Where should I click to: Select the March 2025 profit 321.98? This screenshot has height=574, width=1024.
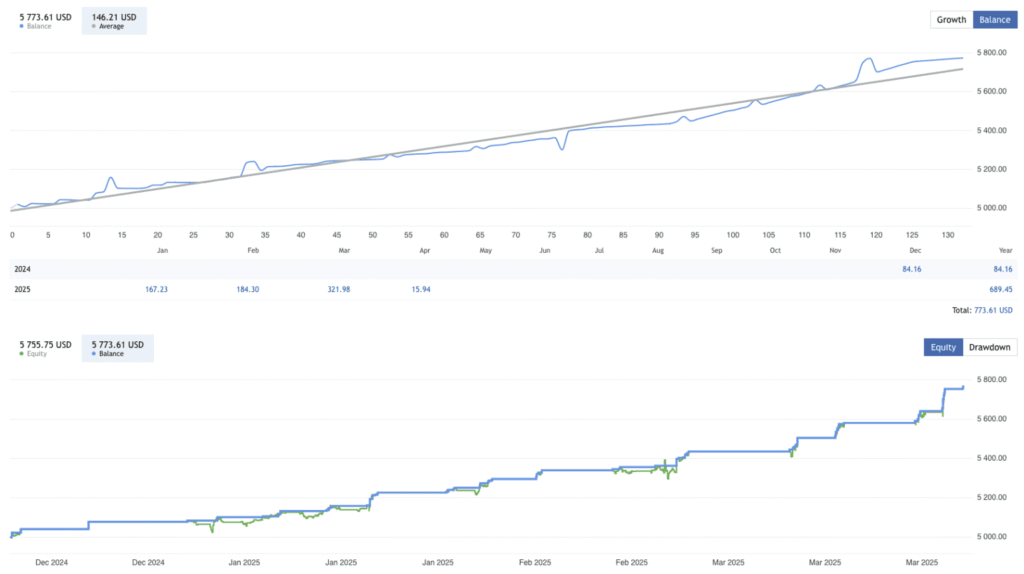pyautogui.click(x=346, y=289)
